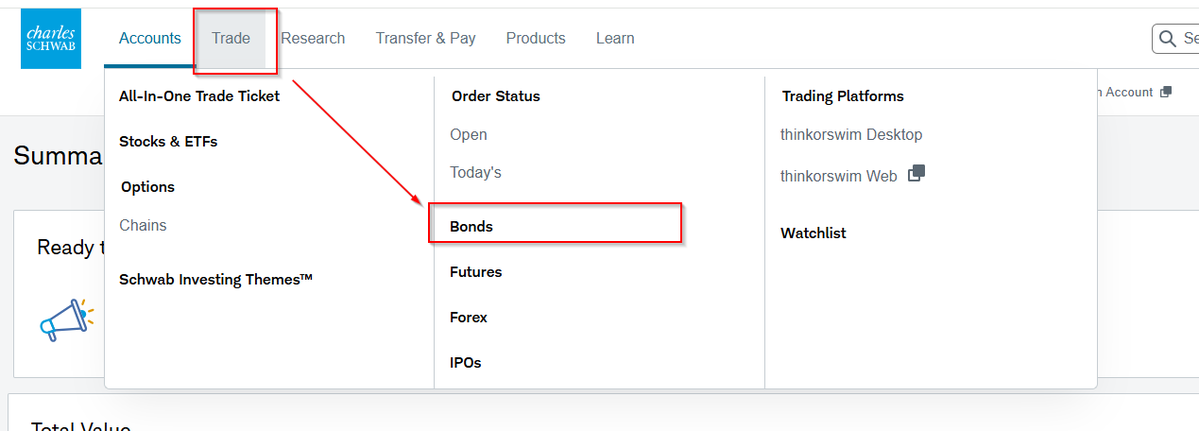Click the megaphone announcement icon
1199x431 pixels.
pos(66,320)
